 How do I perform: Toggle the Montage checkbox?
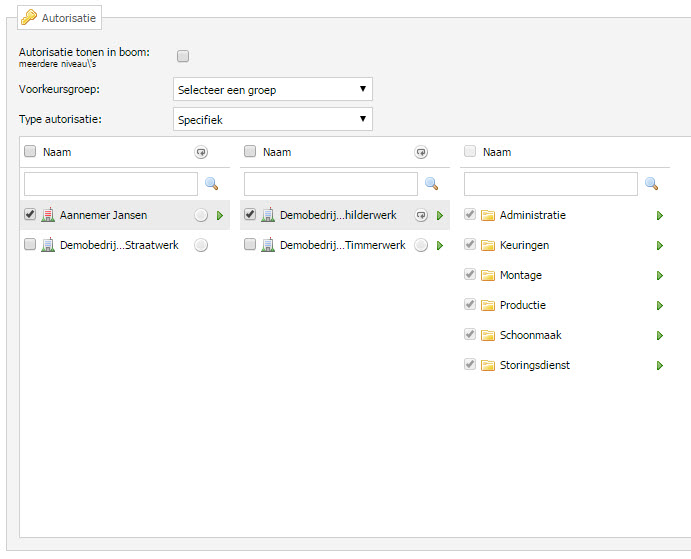(x=470, y=274)
